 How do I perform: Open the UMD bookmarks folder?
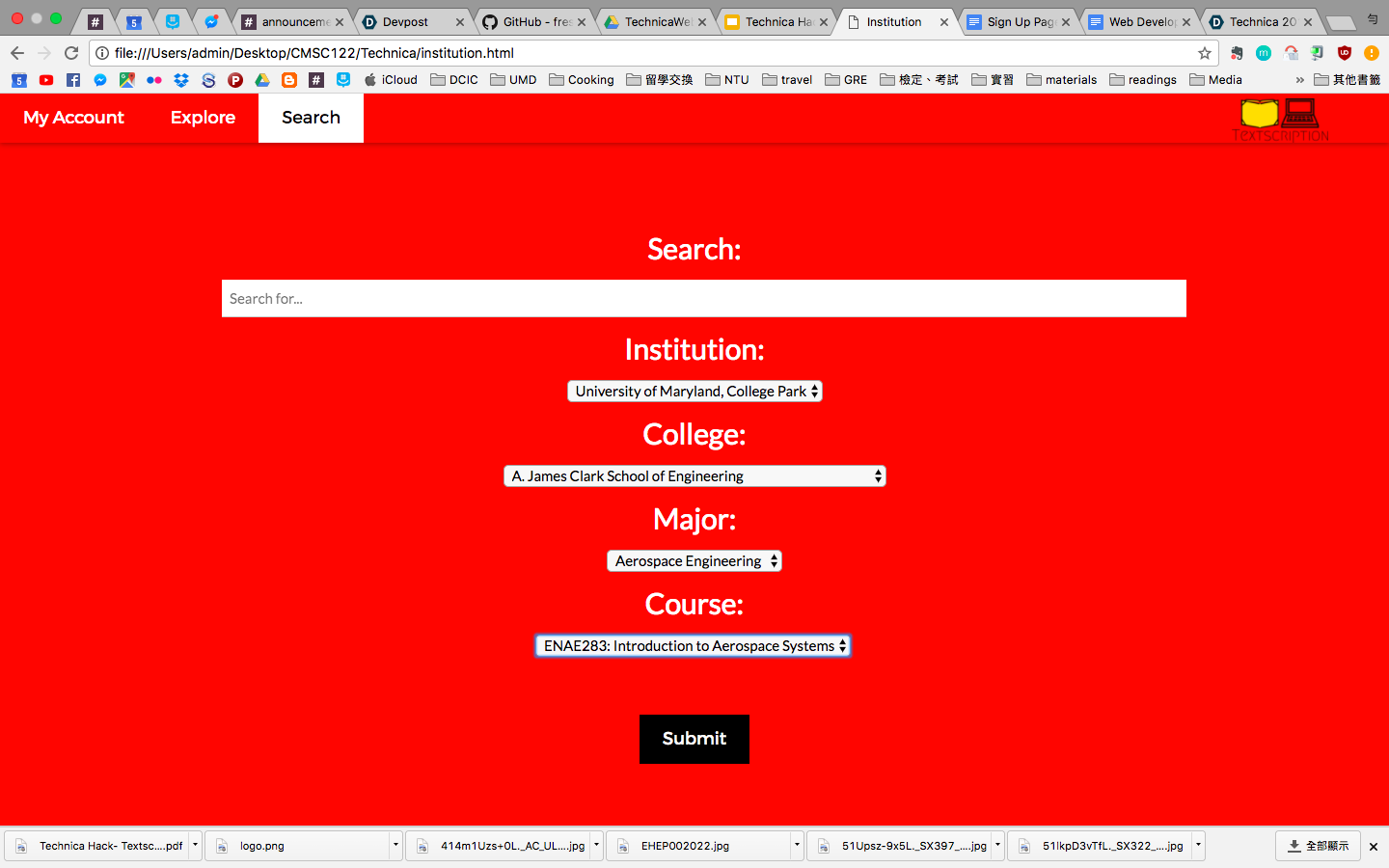[x=513, y=80]
